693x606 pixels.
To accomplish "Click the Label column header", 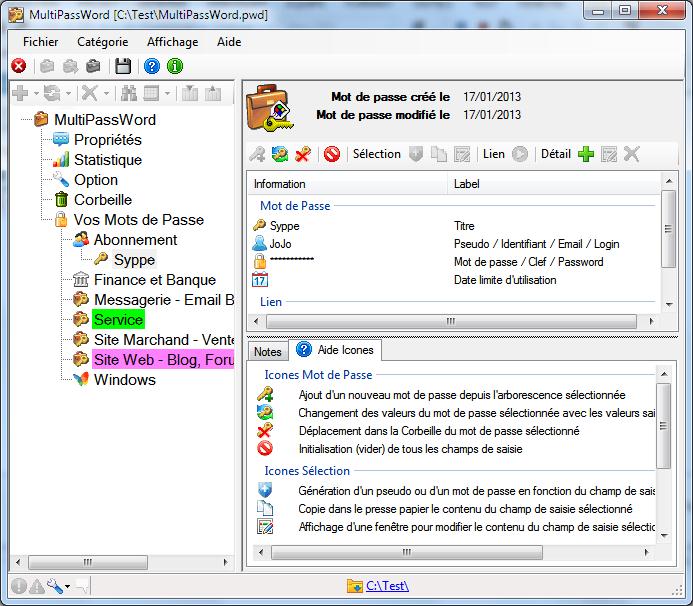I will pos(554,184).
